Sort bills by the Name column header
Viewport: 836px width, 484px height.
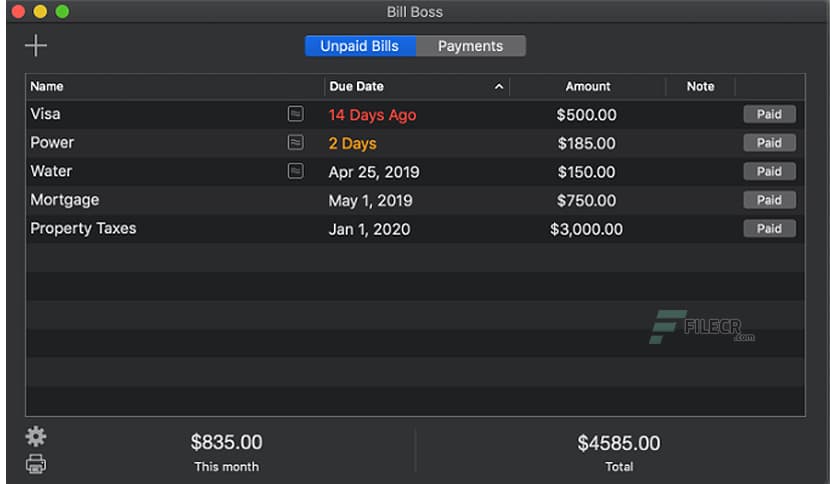pos(47,87)
